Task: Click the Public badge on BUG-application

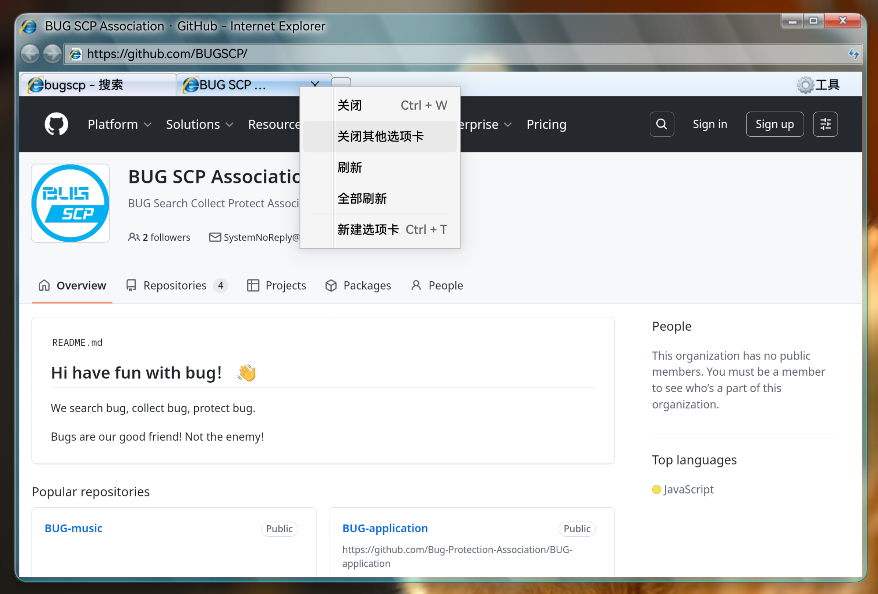Action: tap(577, 529)
